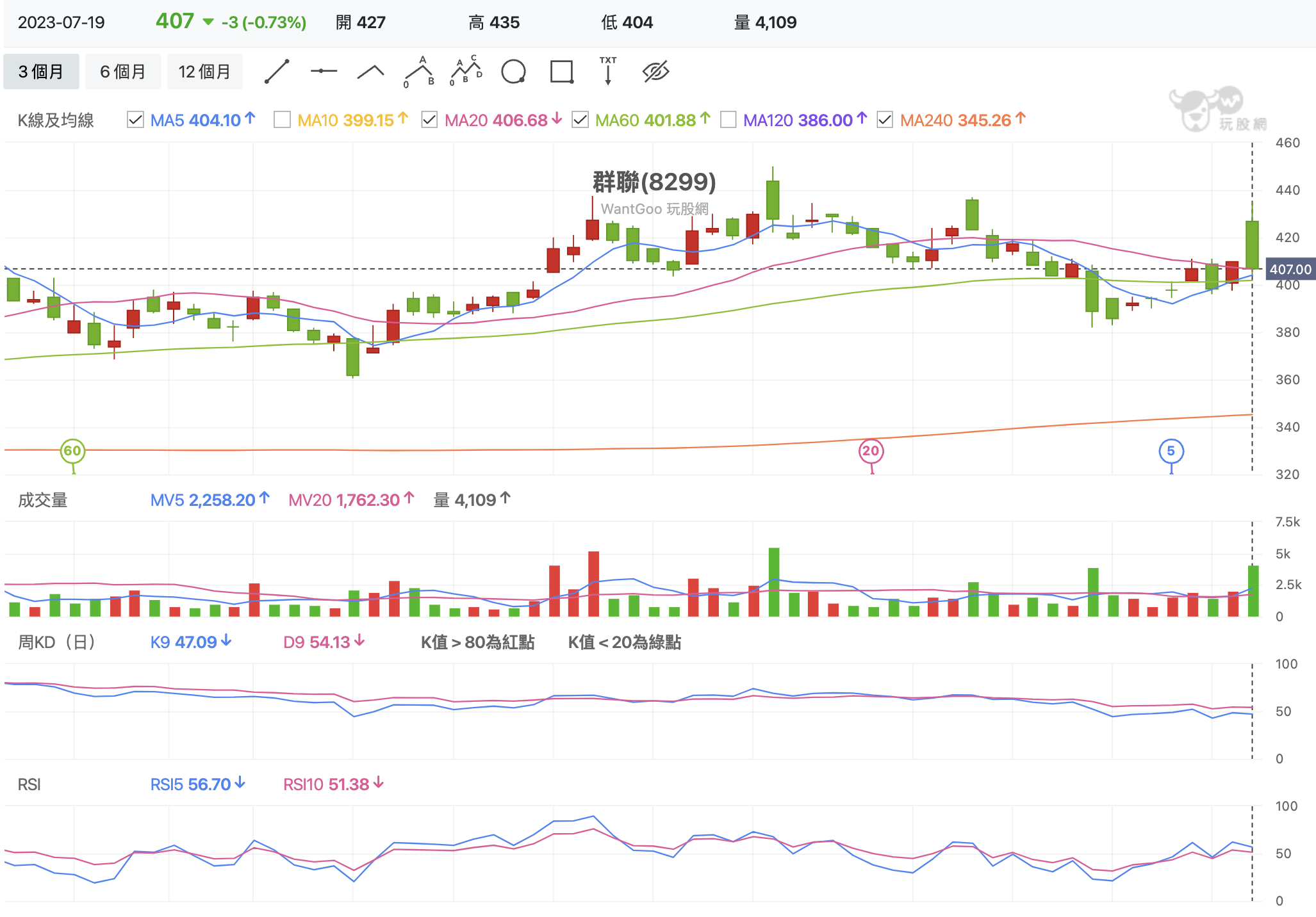Enable the MA10 moving average checkbox
Screen dimensions: 1316x917
click(x=282, y=120)
